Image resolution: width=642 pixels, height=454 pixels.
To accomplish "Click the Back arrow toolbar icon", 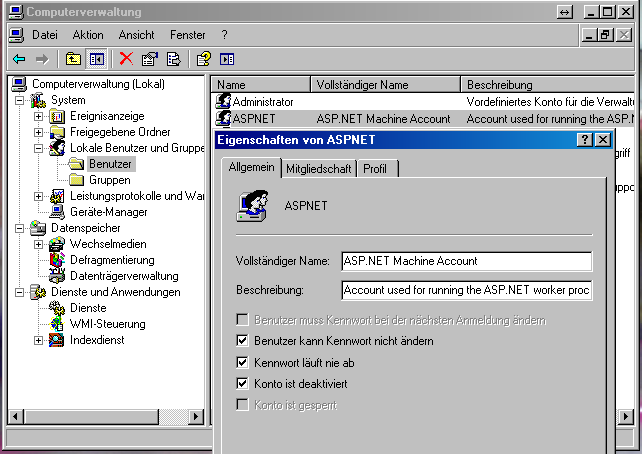I will (x=19, y=59).
